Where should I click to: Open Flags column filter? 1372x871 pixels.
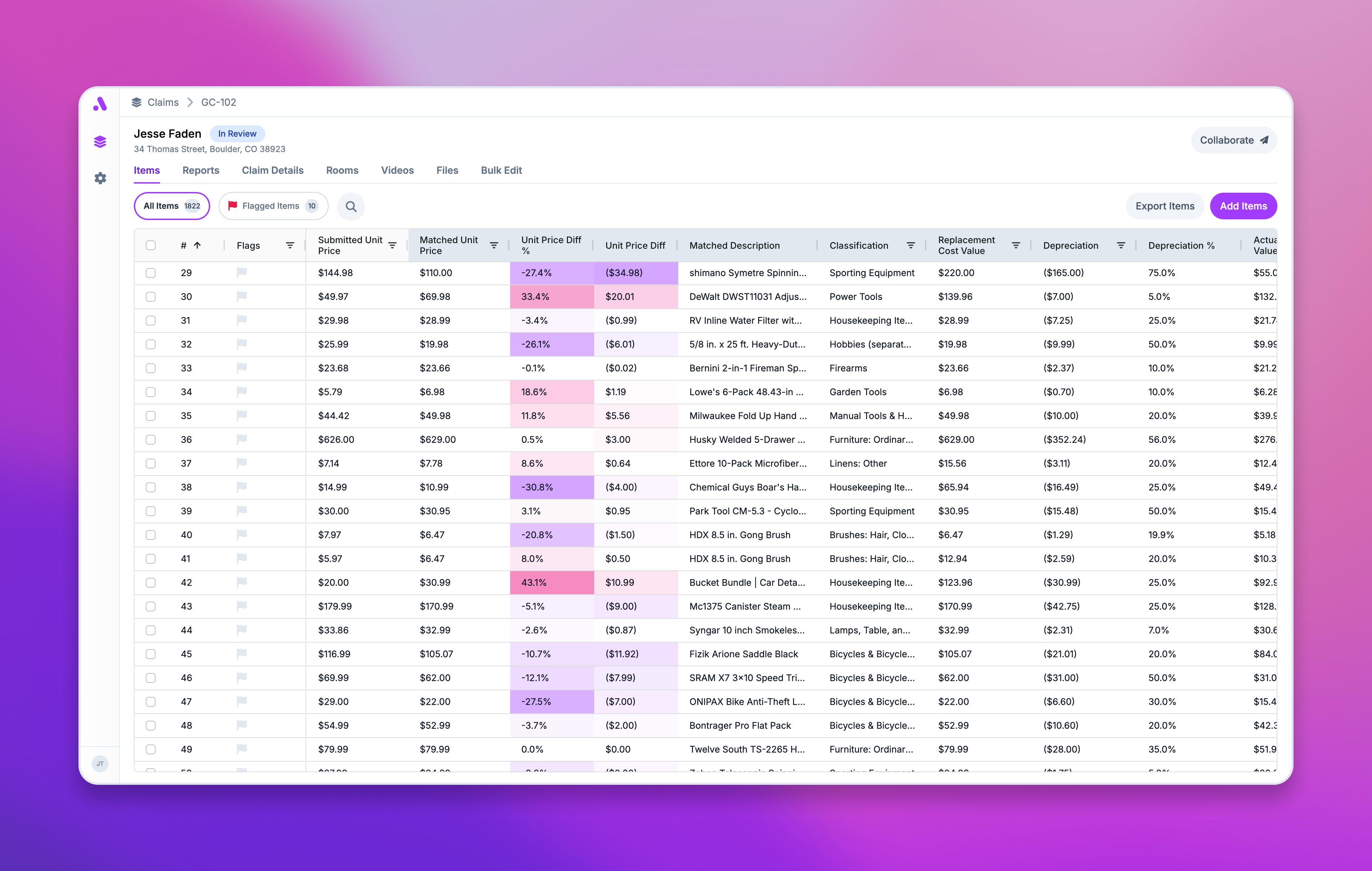(x=290, y=246)
